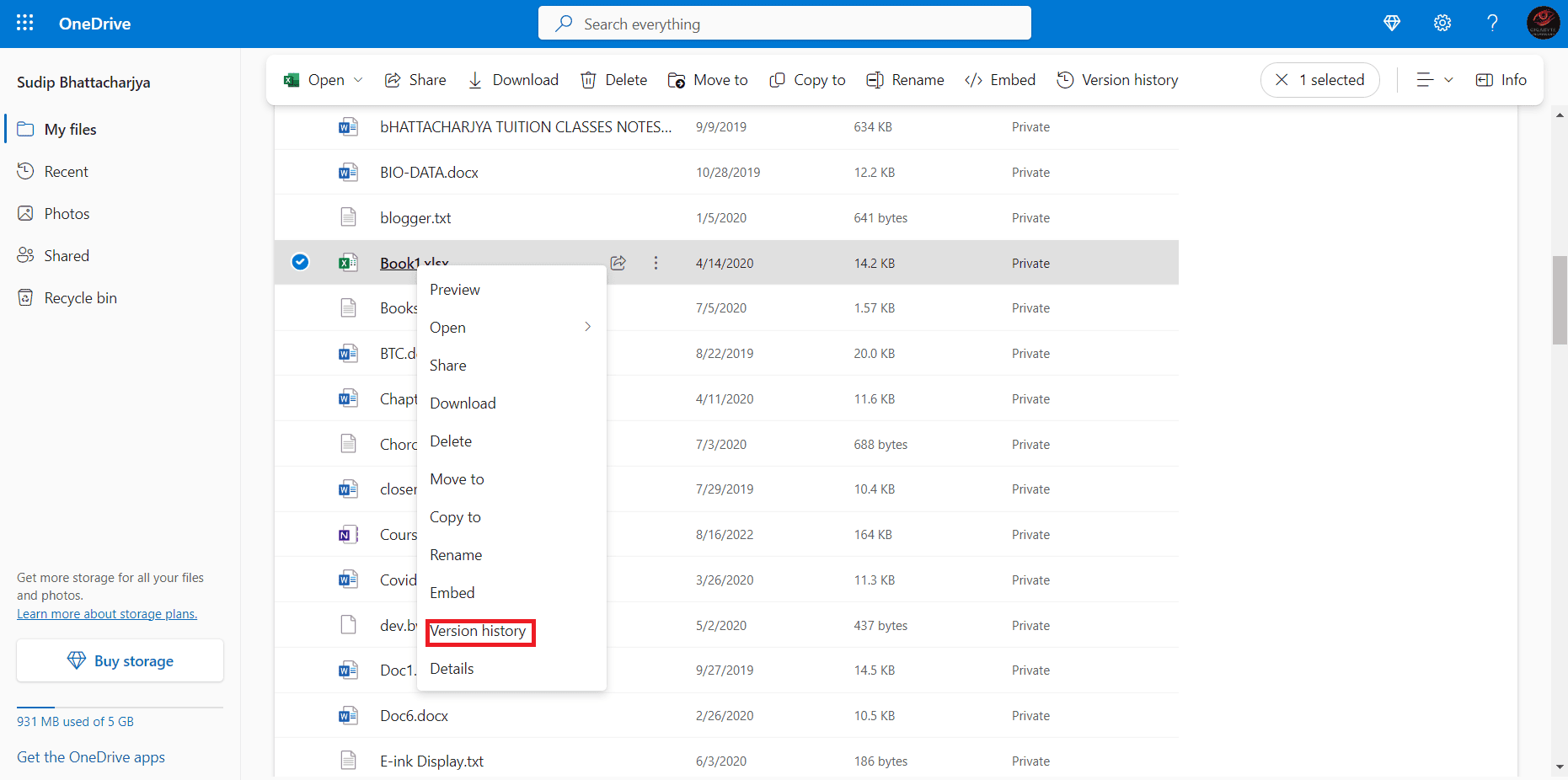Open the Info details pane button

[1501, 80]
